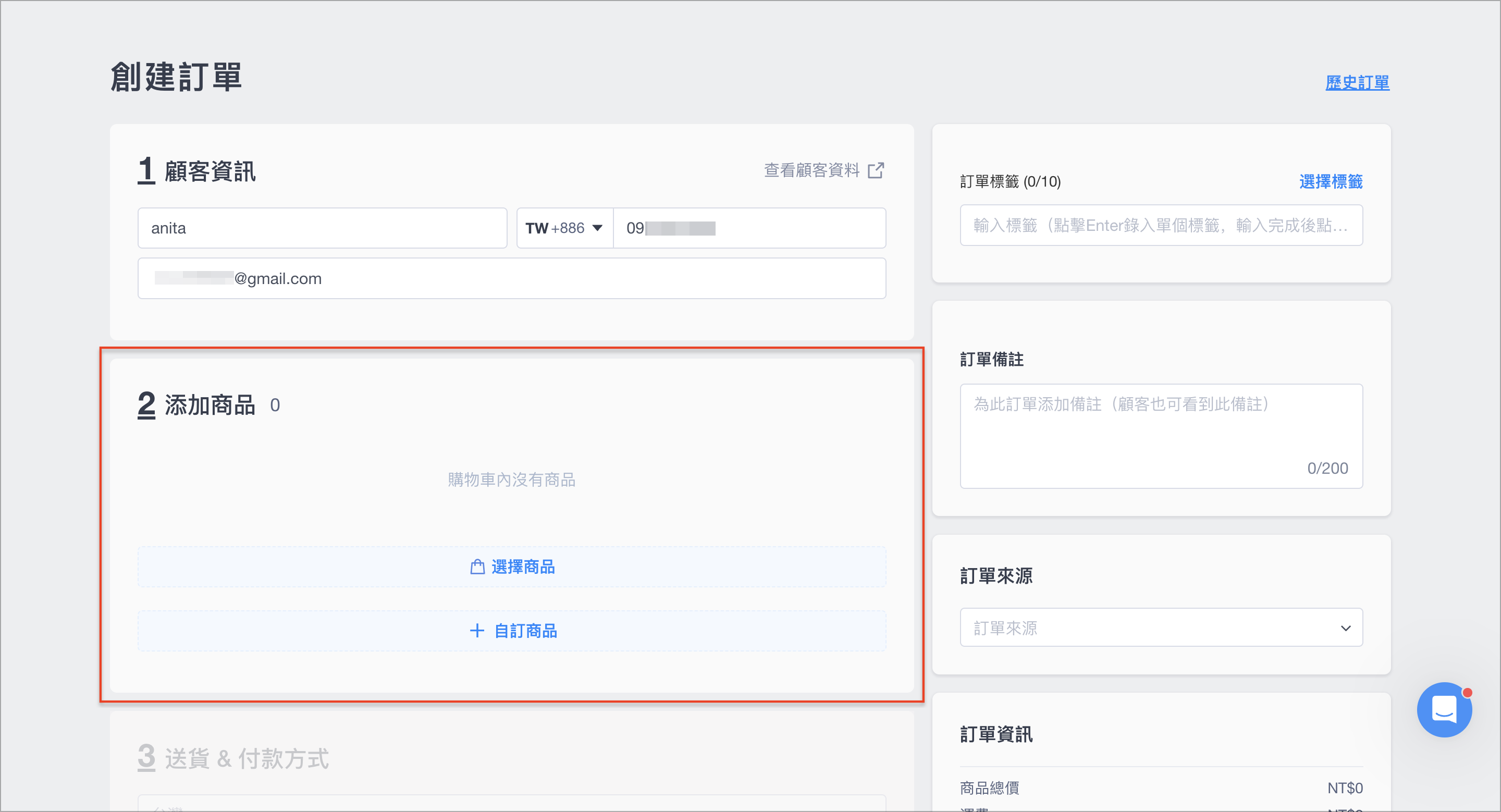Click the 查看顧客資料 link
The image size is (1501, 812).
[x=811, y=170]
